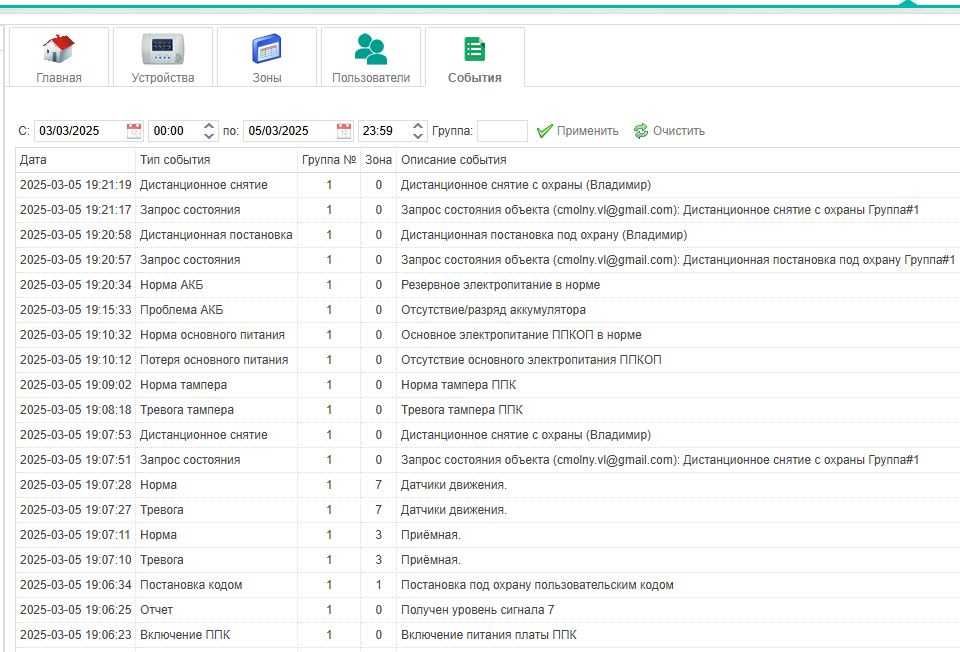Viewport: 960px width, 652px height.
Task: Select the Норма event at 19:07:11
Action: pos(487,535)
